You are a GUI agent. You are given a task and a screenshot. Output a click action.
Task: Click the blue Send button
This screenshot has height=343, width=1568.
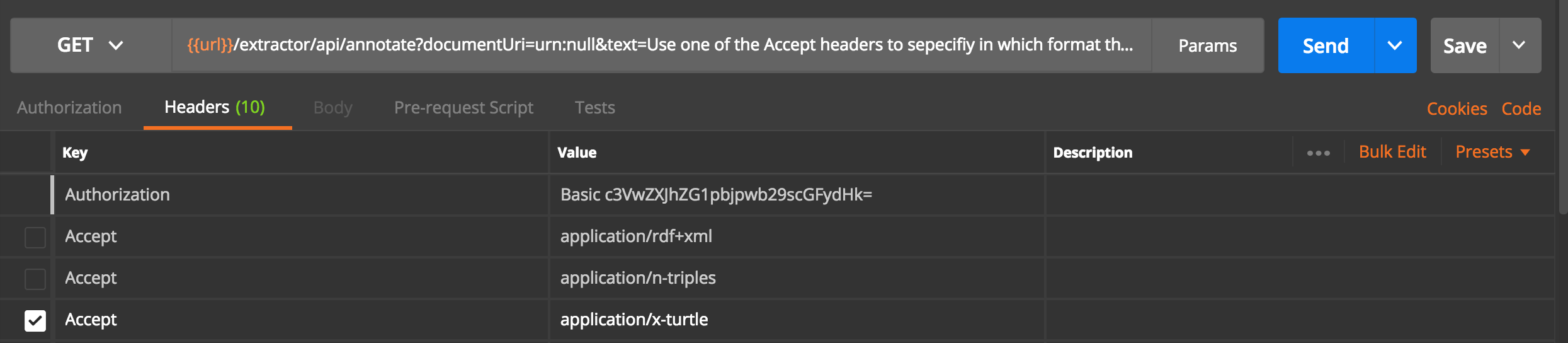pyautogui.click(x=1326, y=45)
